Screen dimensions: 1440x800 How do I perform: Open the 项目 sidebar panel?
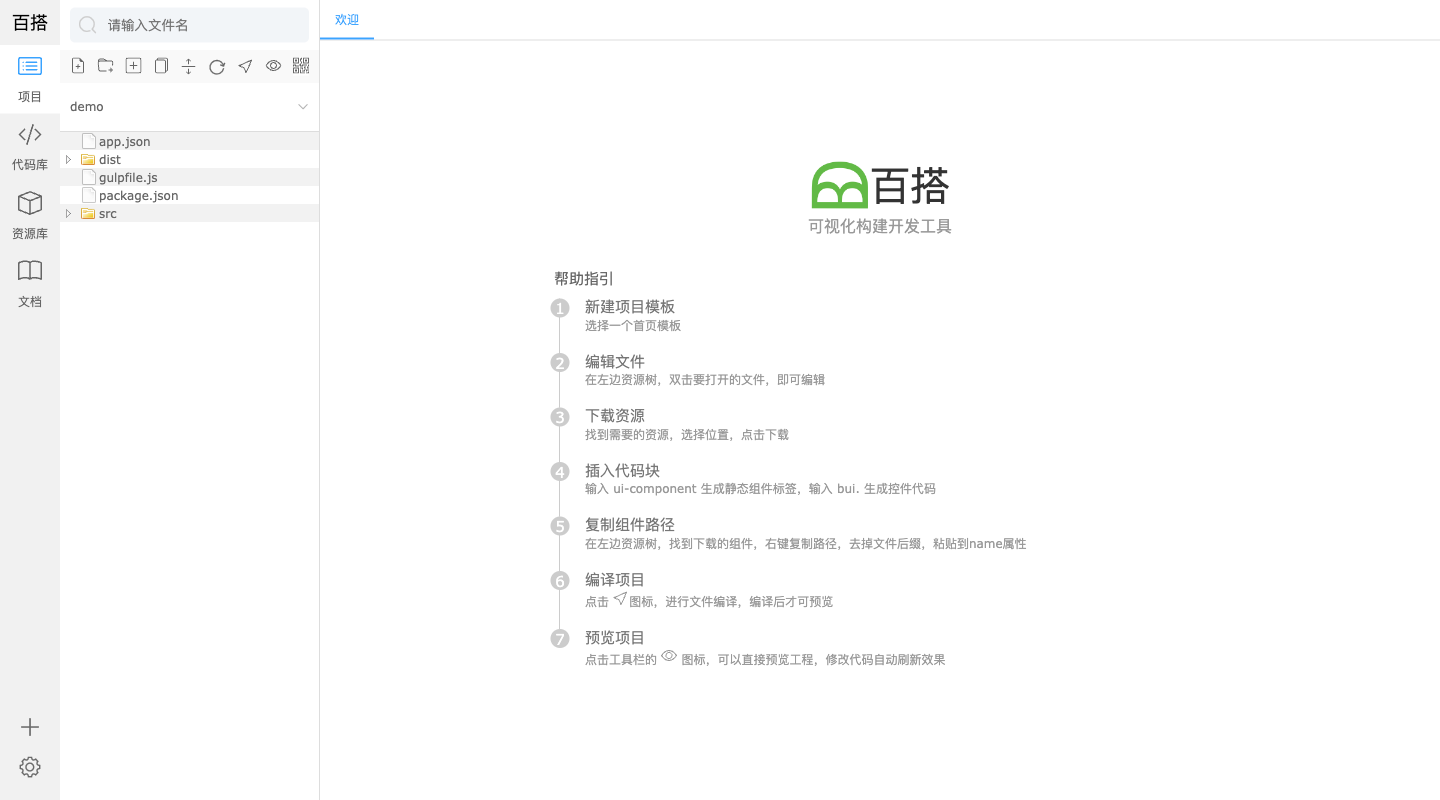tap(30, 79)
